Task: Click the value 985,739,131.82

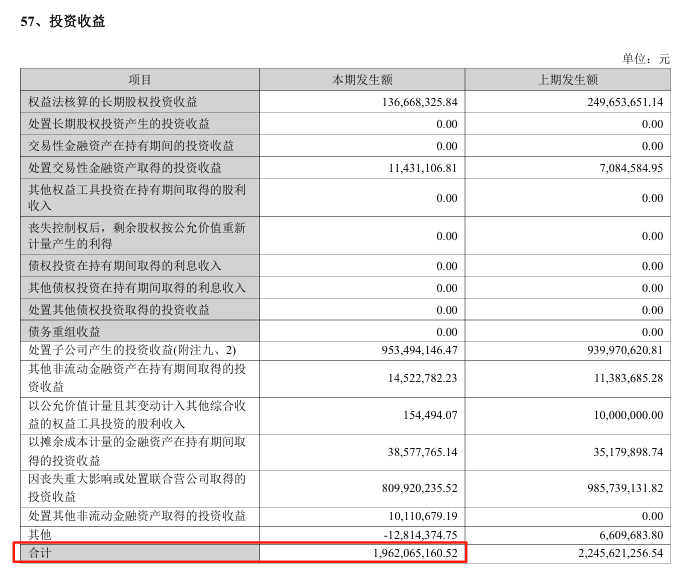Action: (x=625, y=488)
